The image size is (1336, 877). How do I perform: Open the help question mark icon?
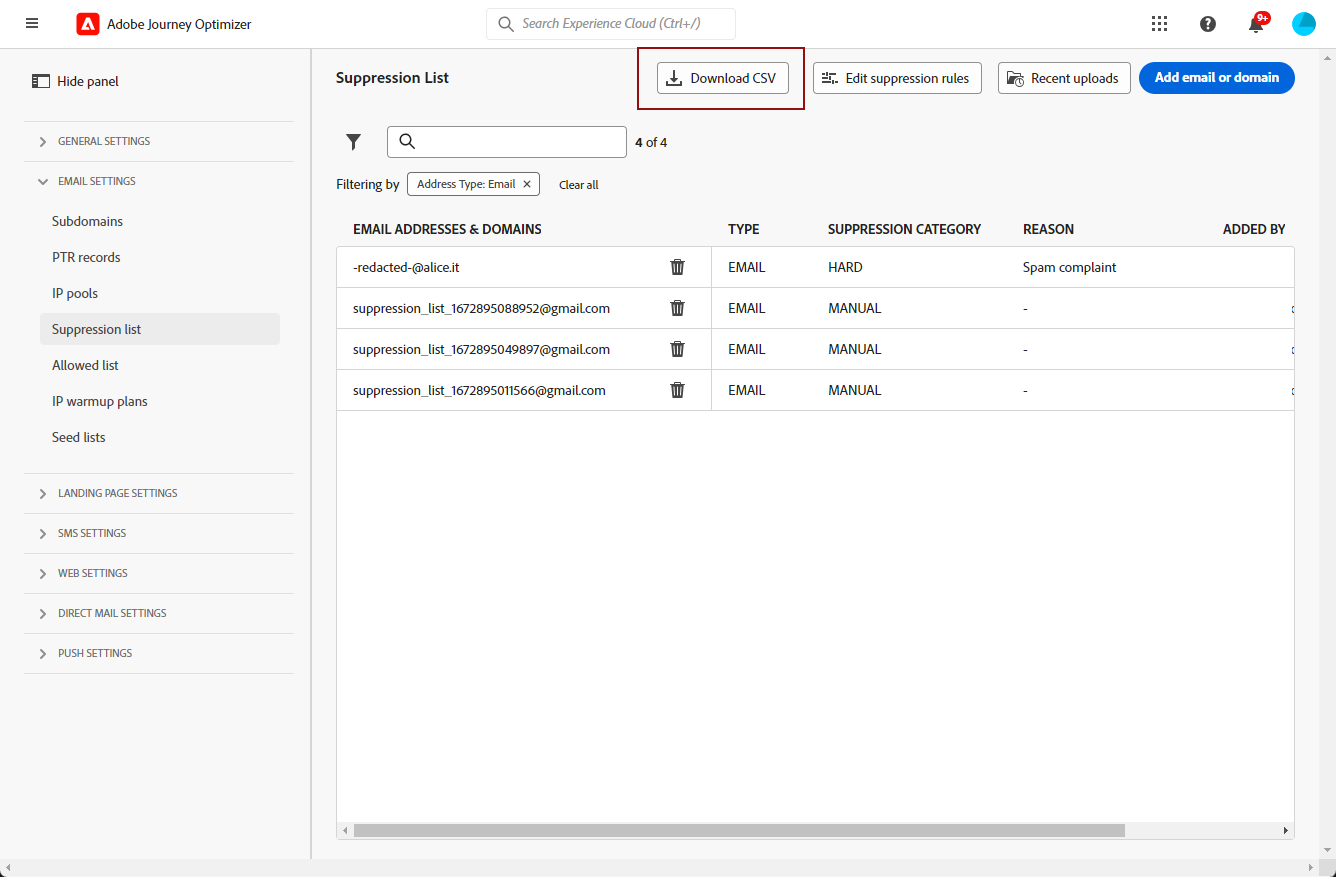(1208, 24)
